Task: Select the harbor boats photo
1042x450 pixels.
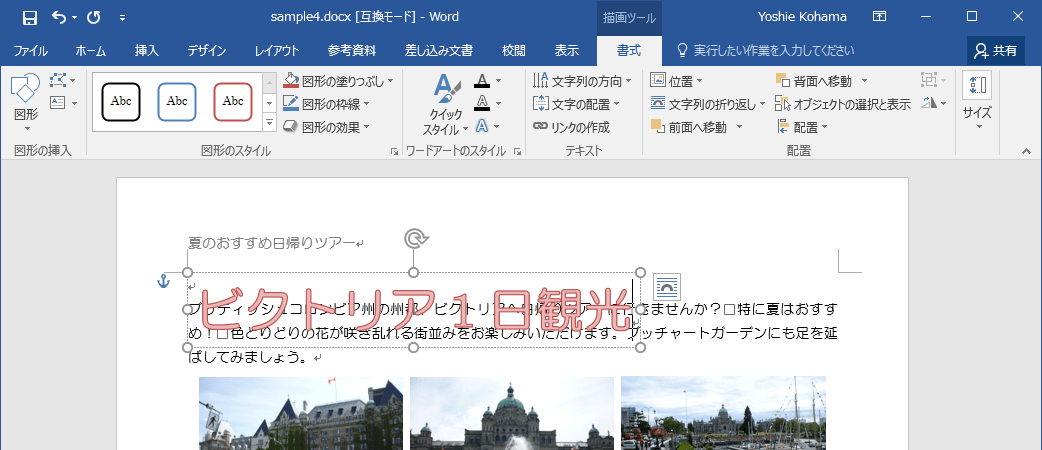Action: [723, 413]
